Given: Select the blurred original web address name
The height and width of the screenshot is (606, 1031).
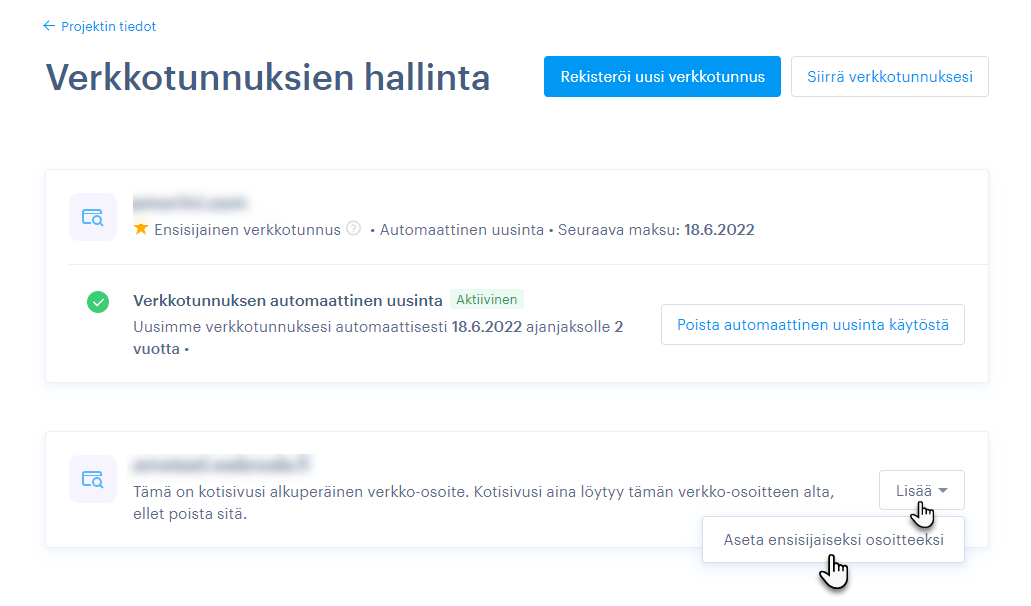Looking at the screenshot, I should pyautogui.click(x=222, y=464).
